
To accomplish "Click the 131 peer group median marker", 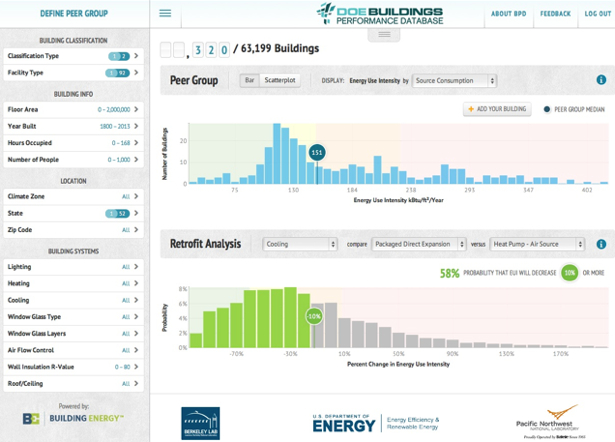I will (x=317, y=153).
